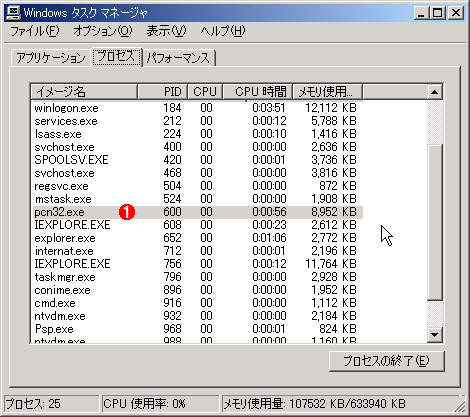Click memory value 11,764 KB cell
Screen dimensions: 470x417
coord(331,264)
